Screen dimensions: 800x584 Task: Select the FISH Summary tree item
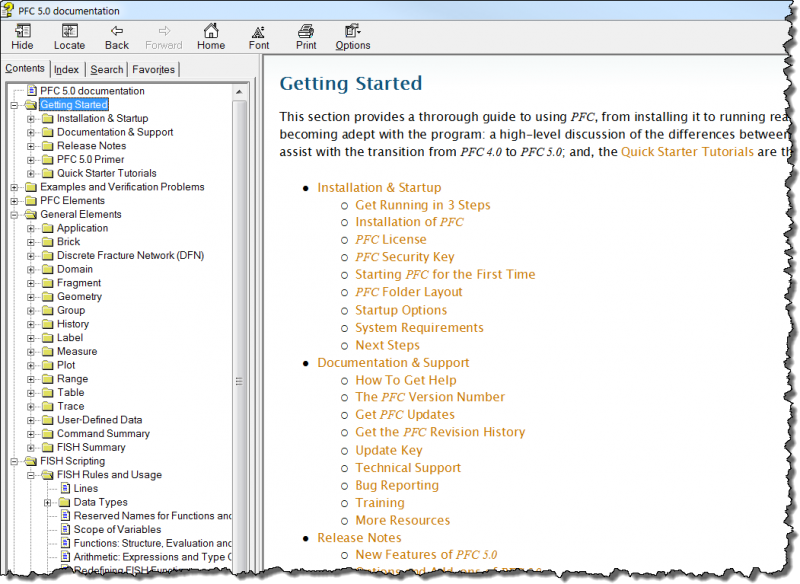tap(91, 448)
